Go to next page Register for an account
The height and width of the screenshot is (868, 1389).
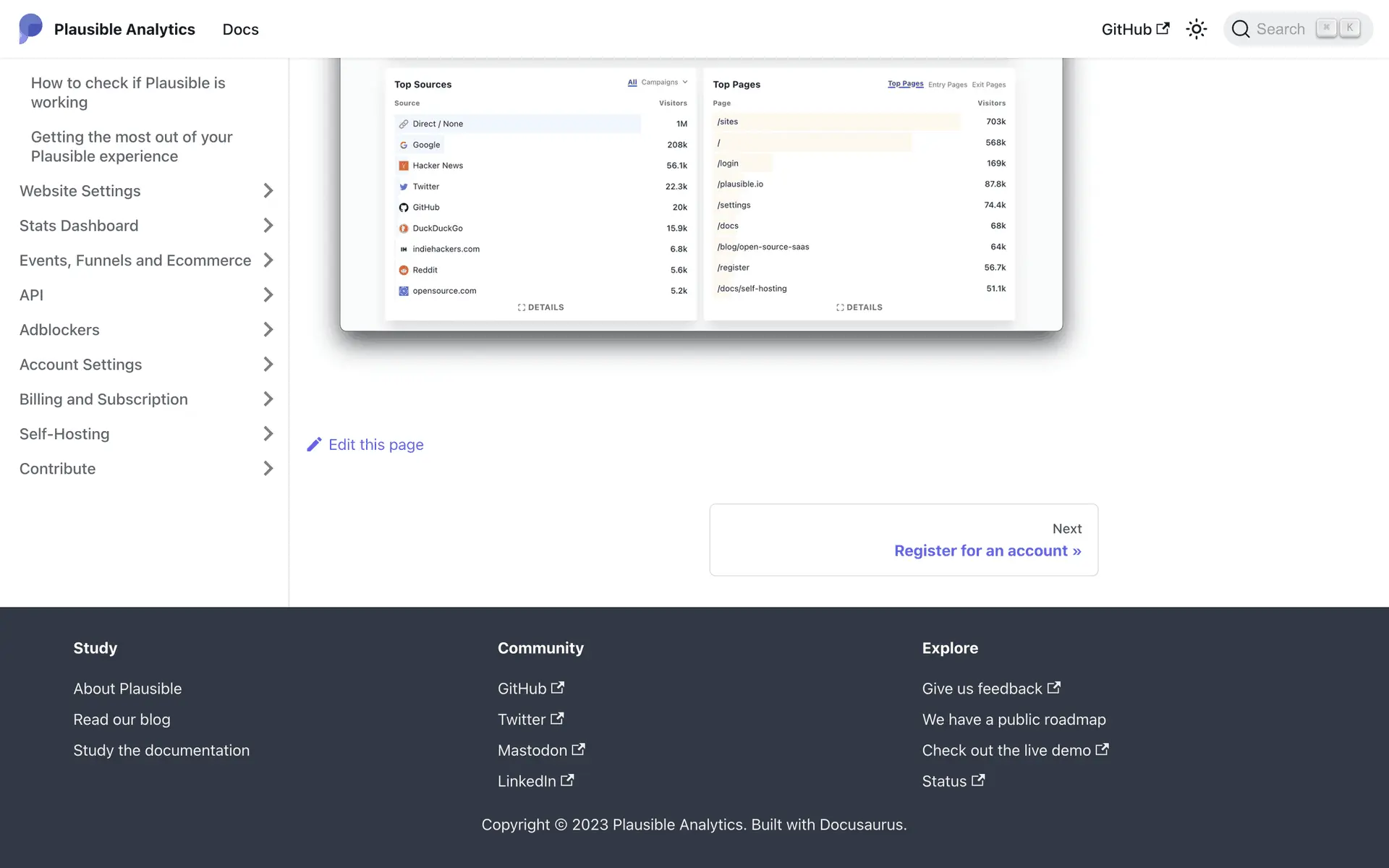point(987,550)
